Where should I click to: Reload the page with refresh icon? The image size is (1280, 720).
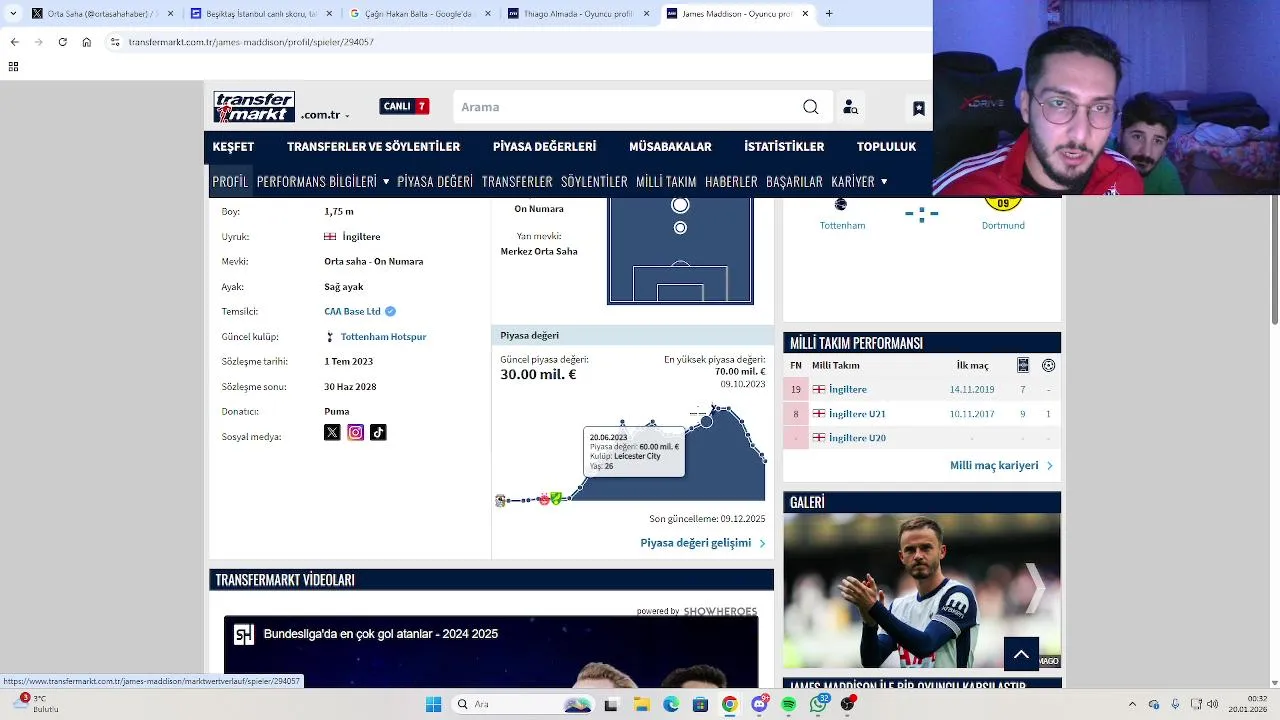coord(62,42)
